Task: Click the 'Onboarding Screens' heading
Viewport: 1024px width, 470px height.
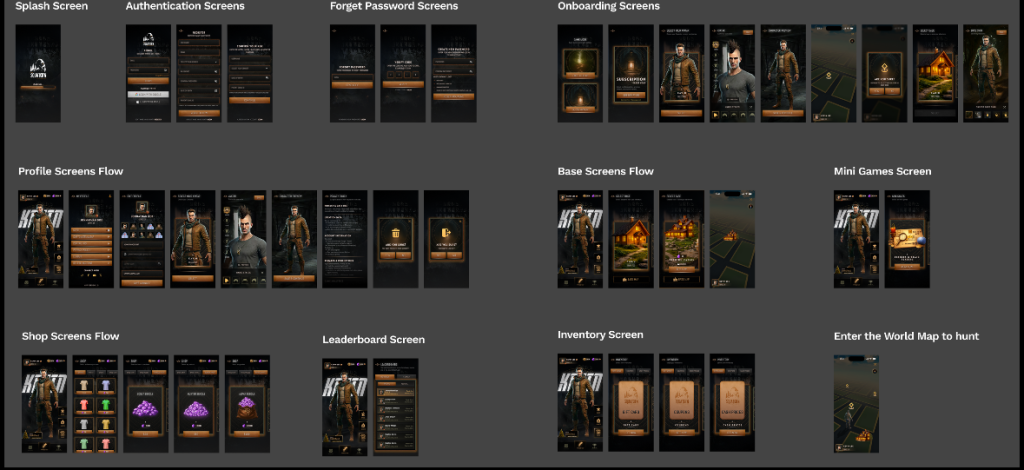Action: pos(609,6)
